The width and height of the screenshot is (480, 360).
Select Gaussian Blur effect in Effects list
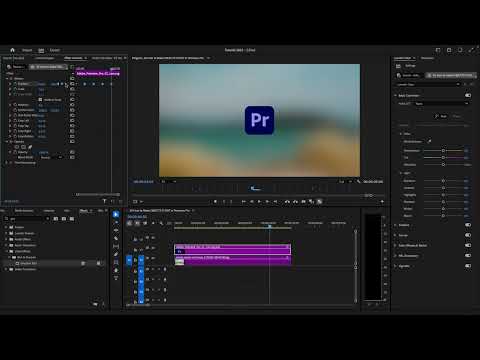[28, 263]
